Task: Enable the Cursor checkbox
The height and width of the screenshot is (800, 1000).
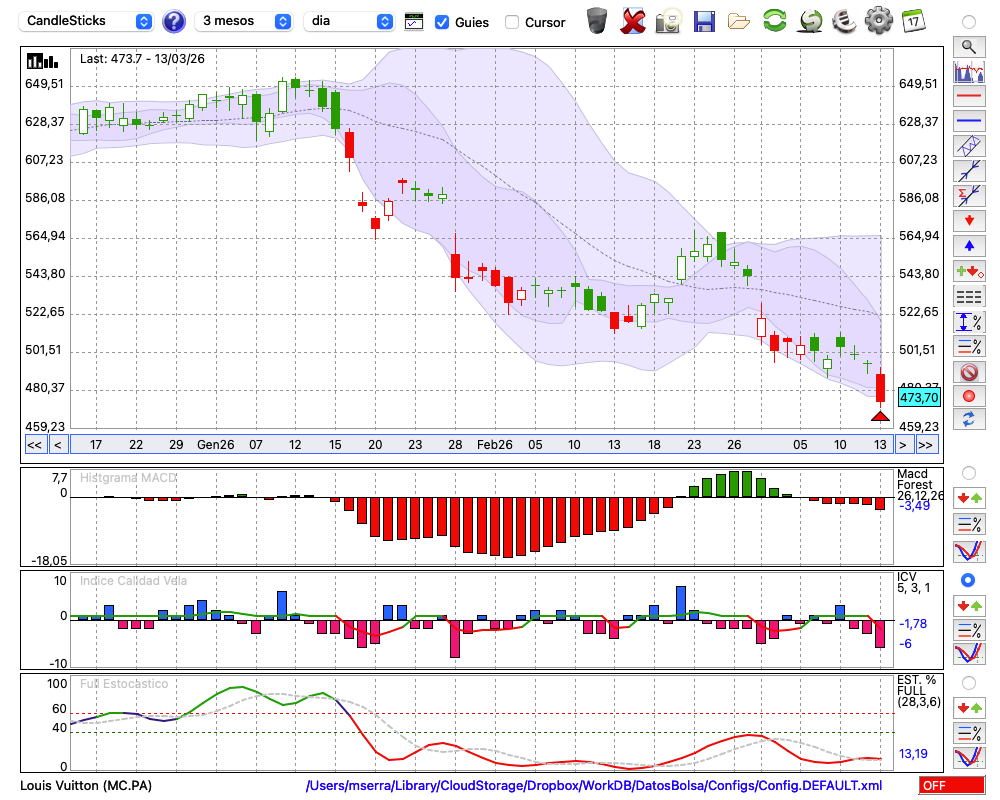Action: [x=512, y=22]
